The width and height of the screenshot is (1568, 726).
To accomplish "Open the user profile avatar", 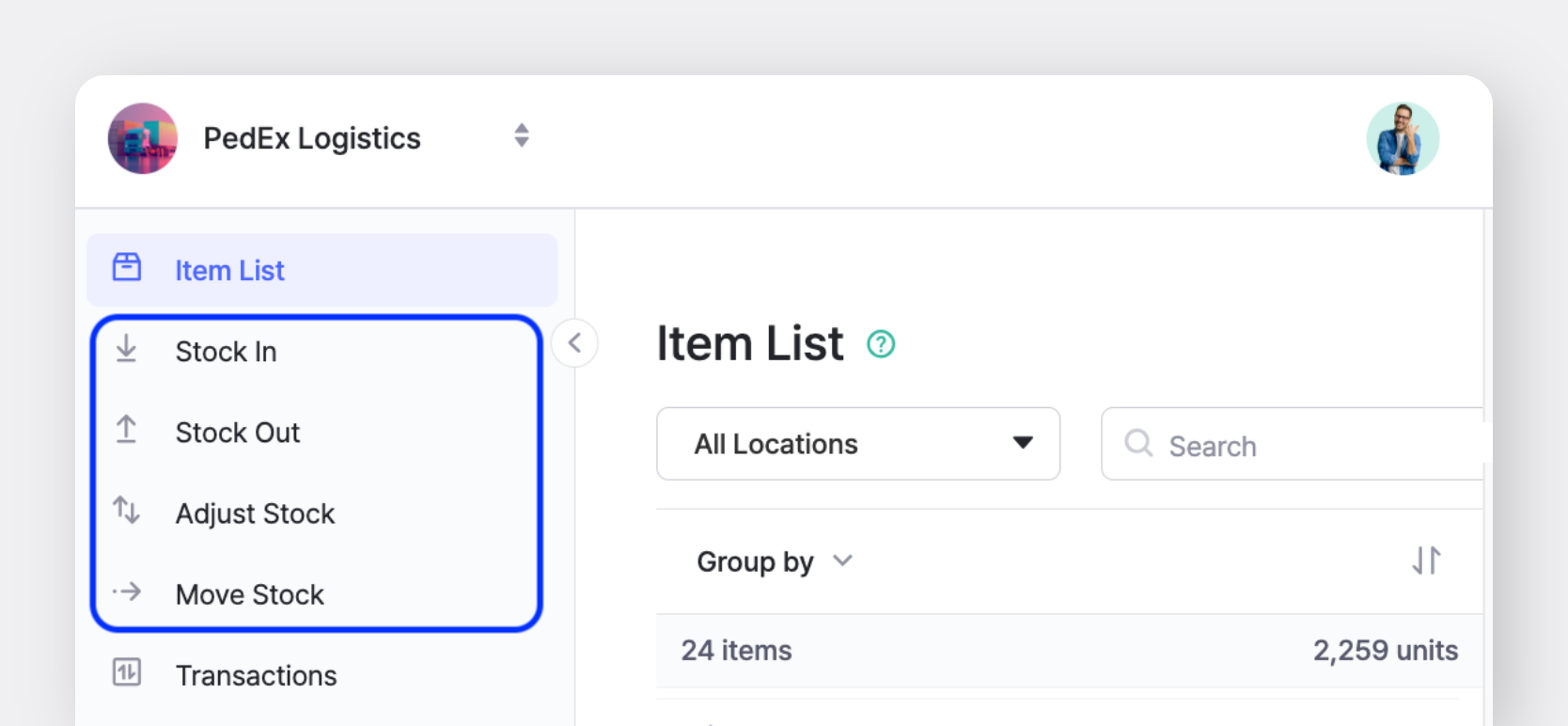I will coord(1403,137).
